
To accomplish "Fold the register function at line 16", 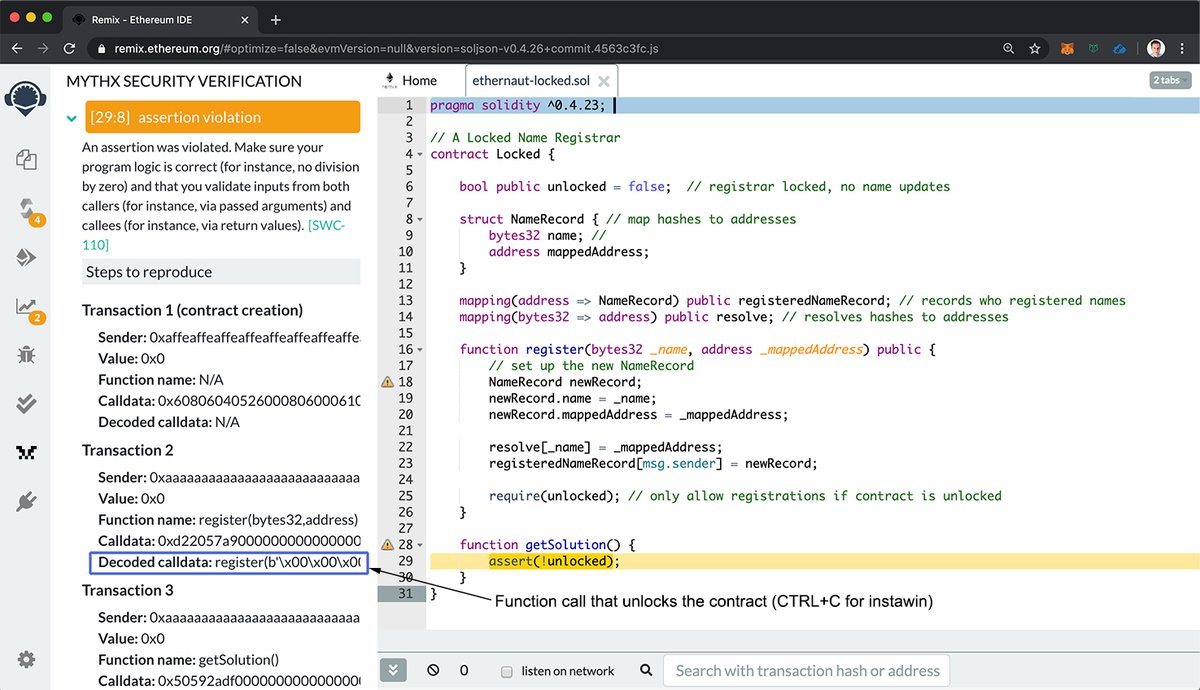I will [x=420, y=350].
